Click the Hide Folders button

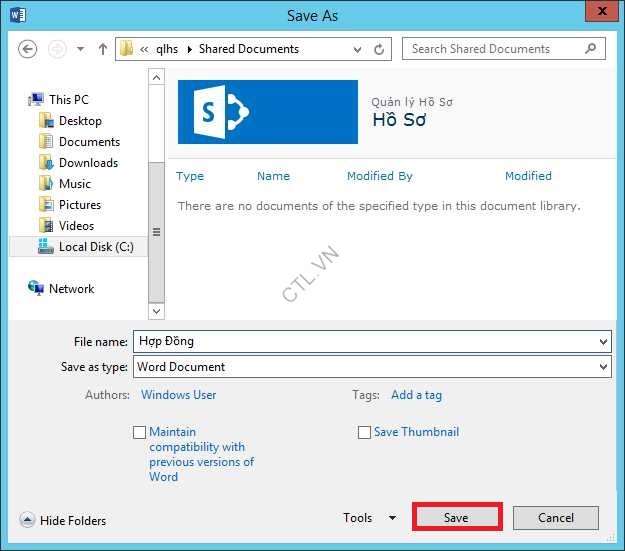63,520
